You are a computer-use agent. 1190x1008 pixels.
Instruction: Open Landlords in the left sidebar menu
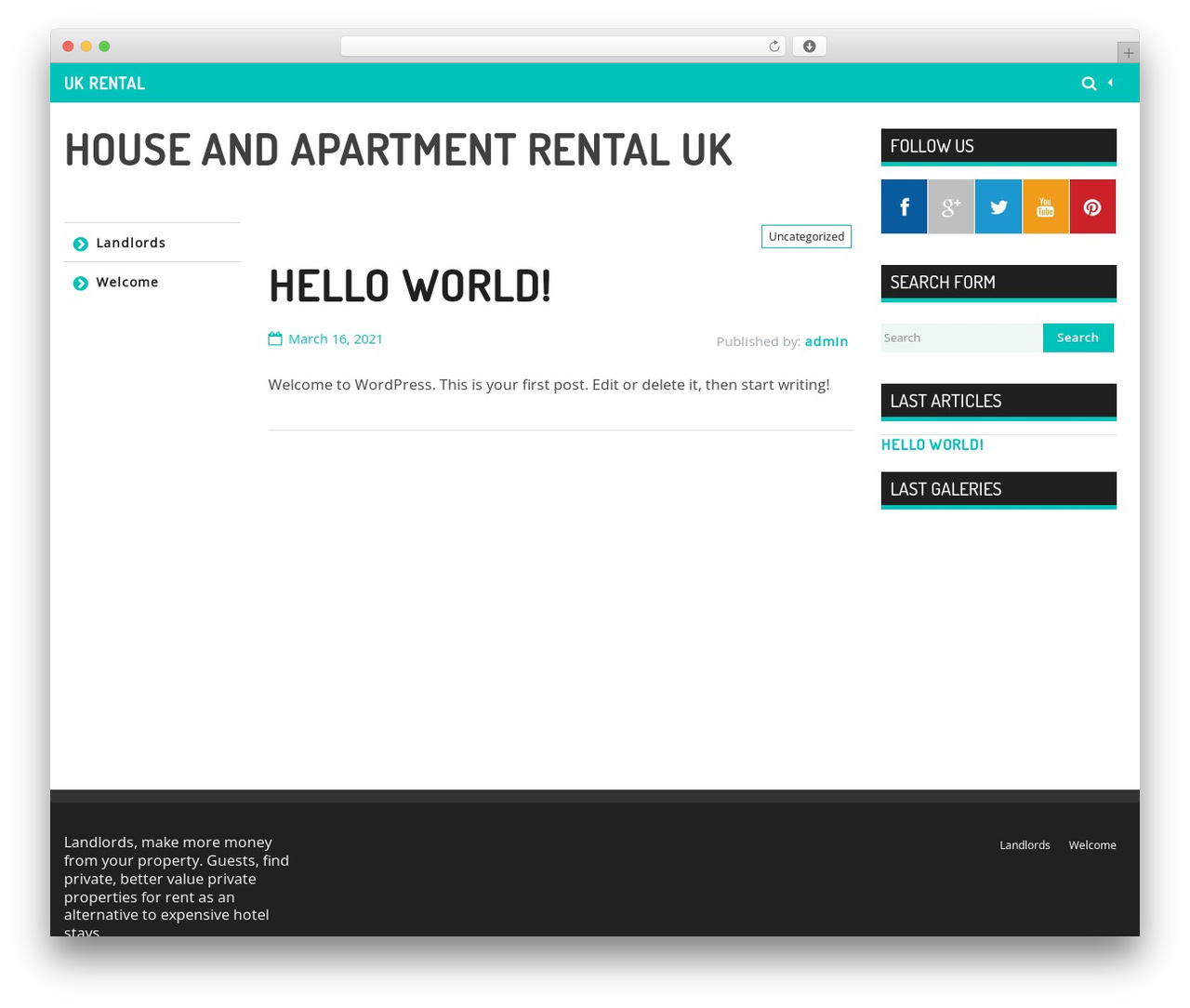(131, 243)
